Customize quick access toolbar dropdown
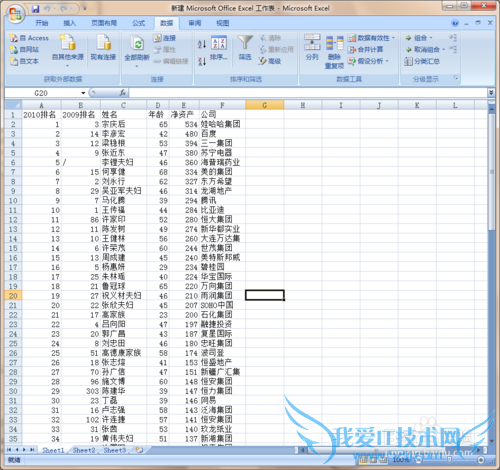Viewport: 500px width, 470px height. tap(85, 9)
